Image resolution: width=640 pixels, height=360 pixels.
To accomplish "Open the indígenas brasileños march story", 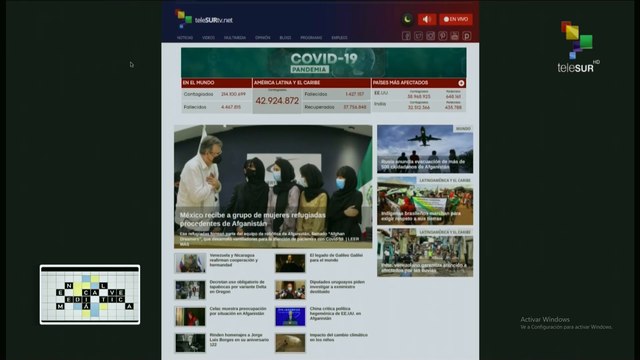I will pyautogui.click(x=425, y=201).
